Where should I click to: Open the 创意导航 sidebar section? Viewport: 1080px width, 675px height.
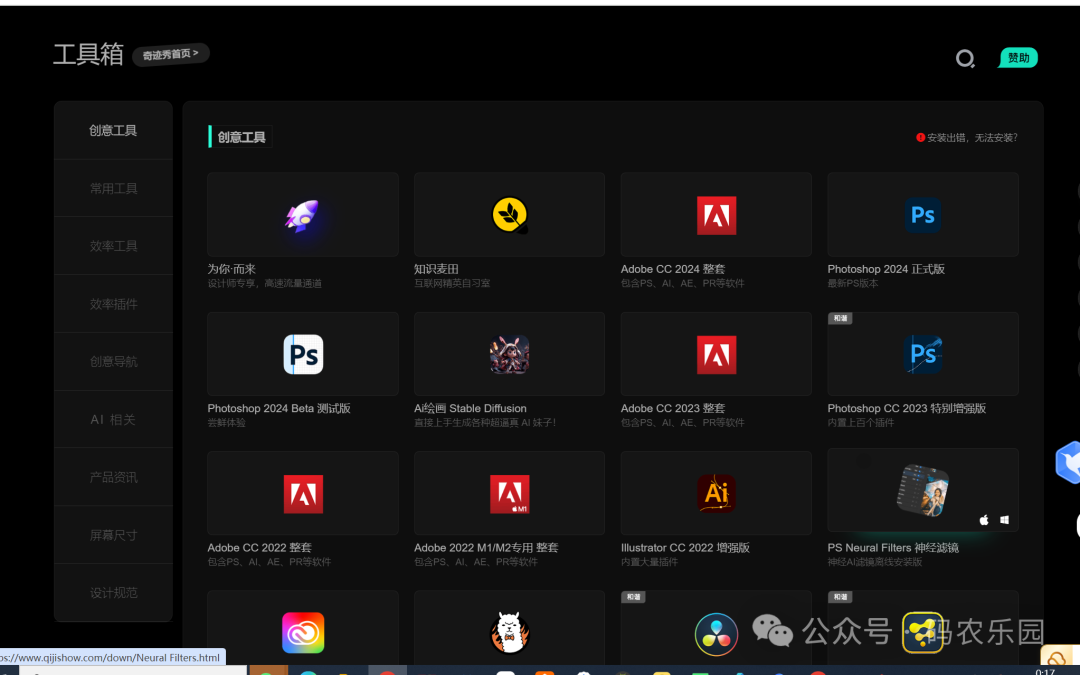point(113,362)
